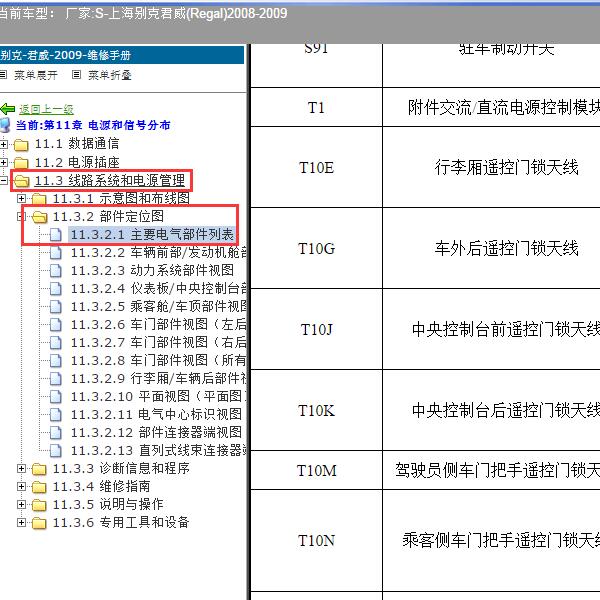The width and height of the screenshot is (600, 600).
Task: Expand the 11.3.1 示意图和布线图 node
Action: coord(21,198)
